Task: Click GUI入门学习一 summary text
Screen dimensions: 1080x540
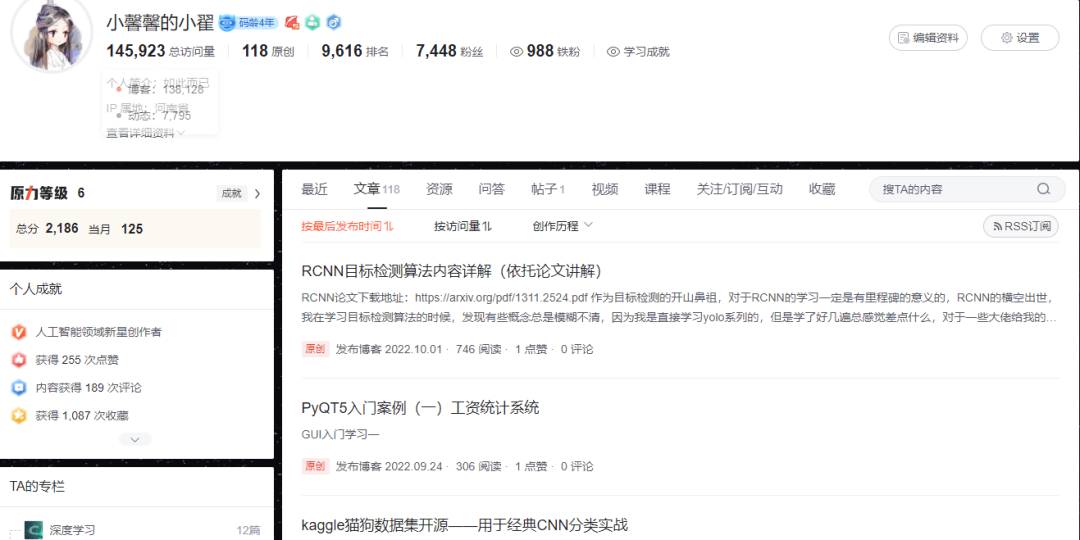Action: 341,435
